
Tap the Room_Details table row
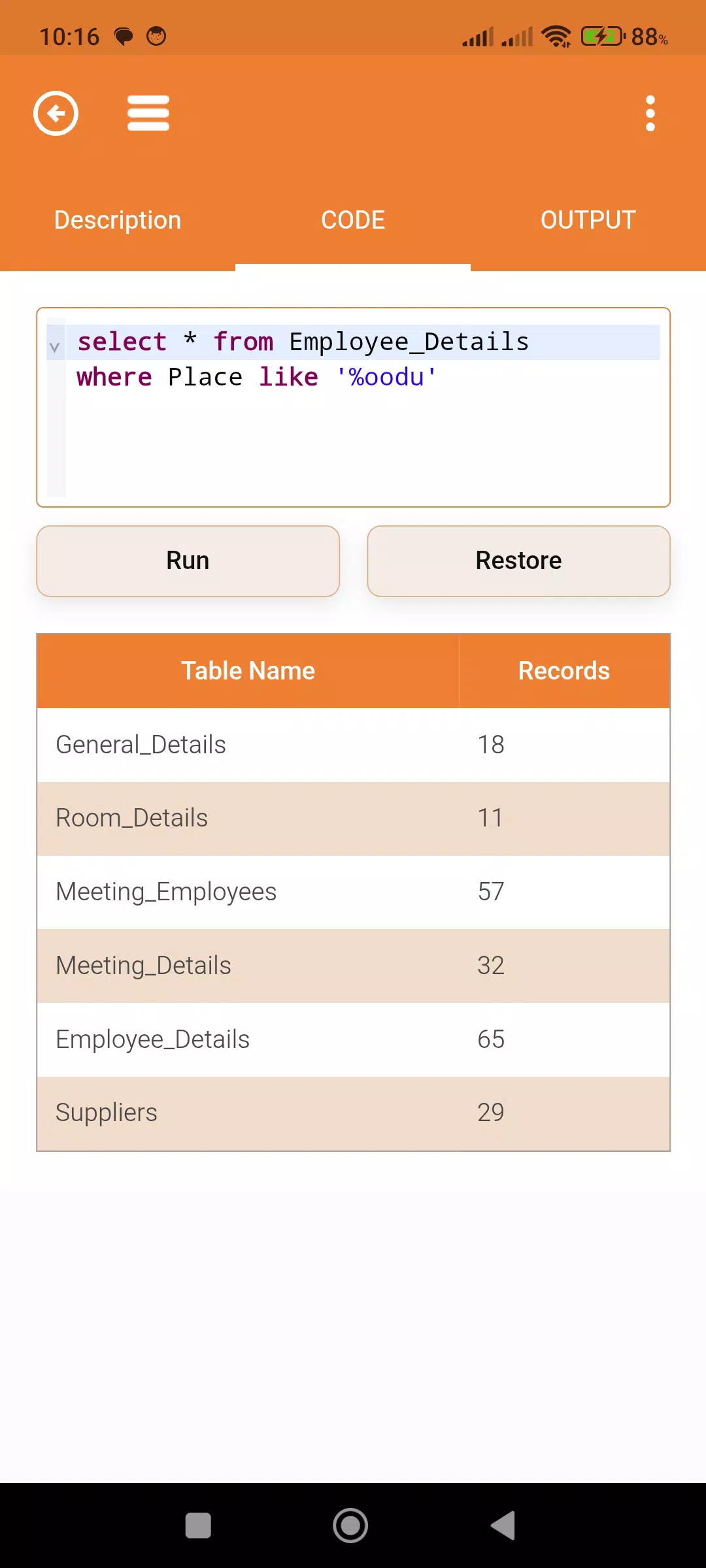pos(354,819)
